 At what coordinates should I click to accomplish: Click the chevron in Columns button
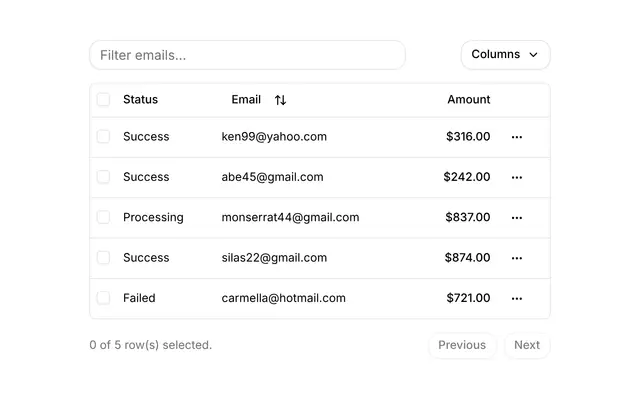tap(533, 55)
